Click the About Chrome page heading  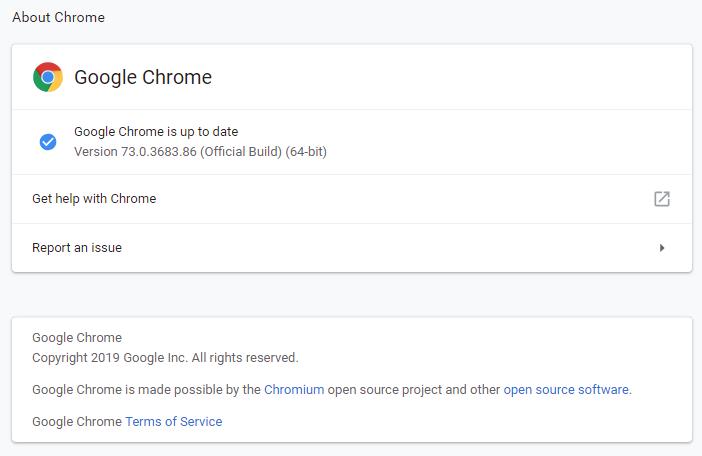(x=59, y=17)
